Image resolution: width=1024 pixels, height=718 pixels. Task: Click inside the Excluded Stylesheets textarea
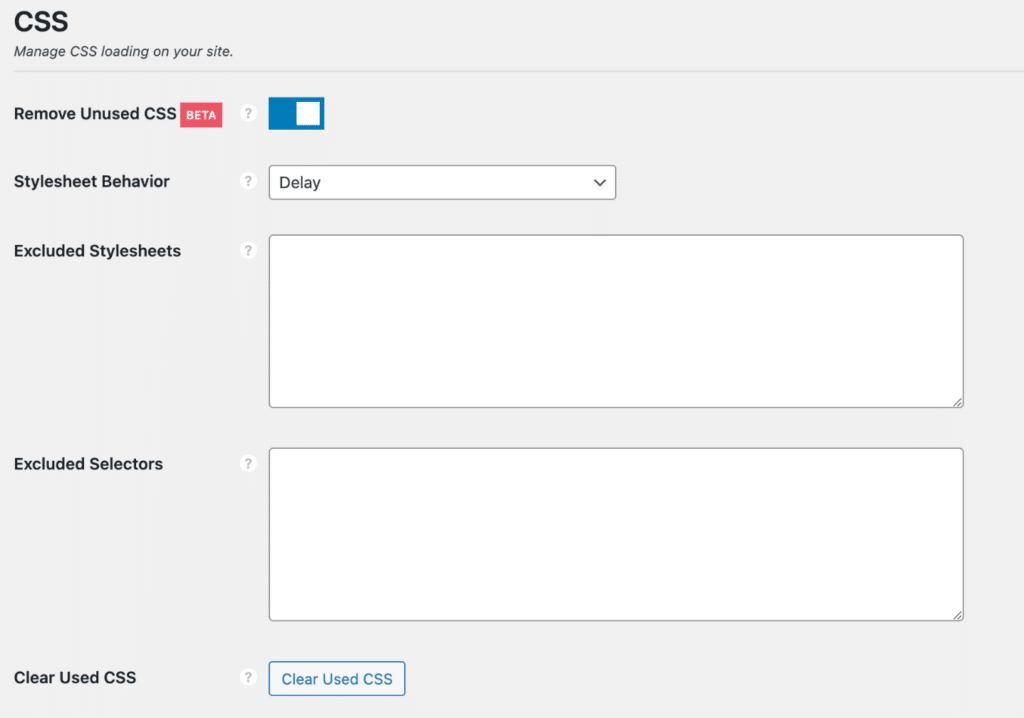point(615,320)
